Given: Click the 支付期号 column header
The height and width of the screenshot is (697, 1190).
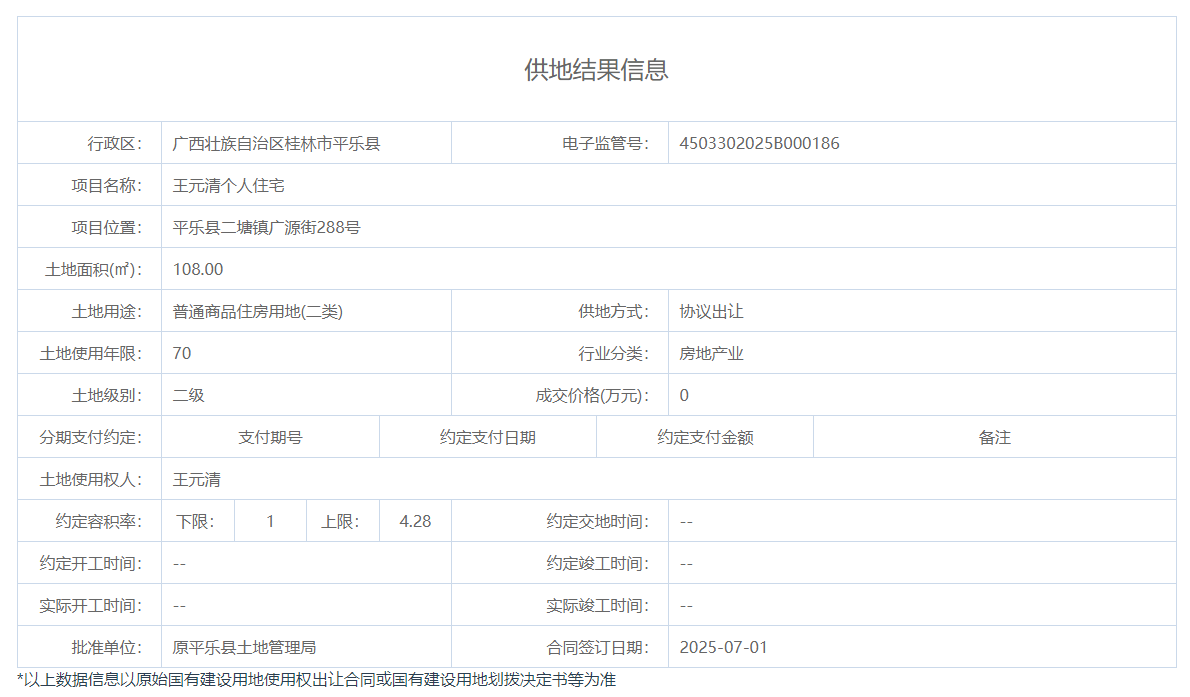Looking at the screenshot, I should click(270, 437).
